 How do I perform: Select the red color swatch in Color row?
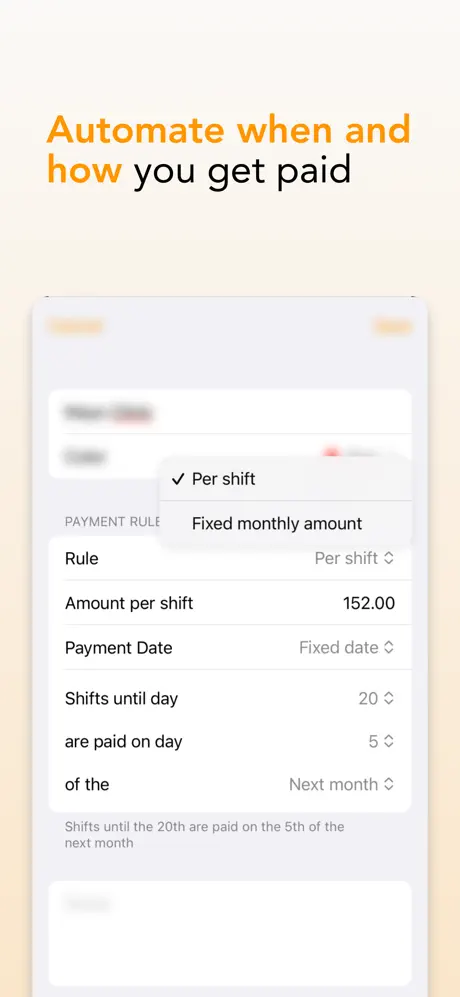tap(331, 454)
